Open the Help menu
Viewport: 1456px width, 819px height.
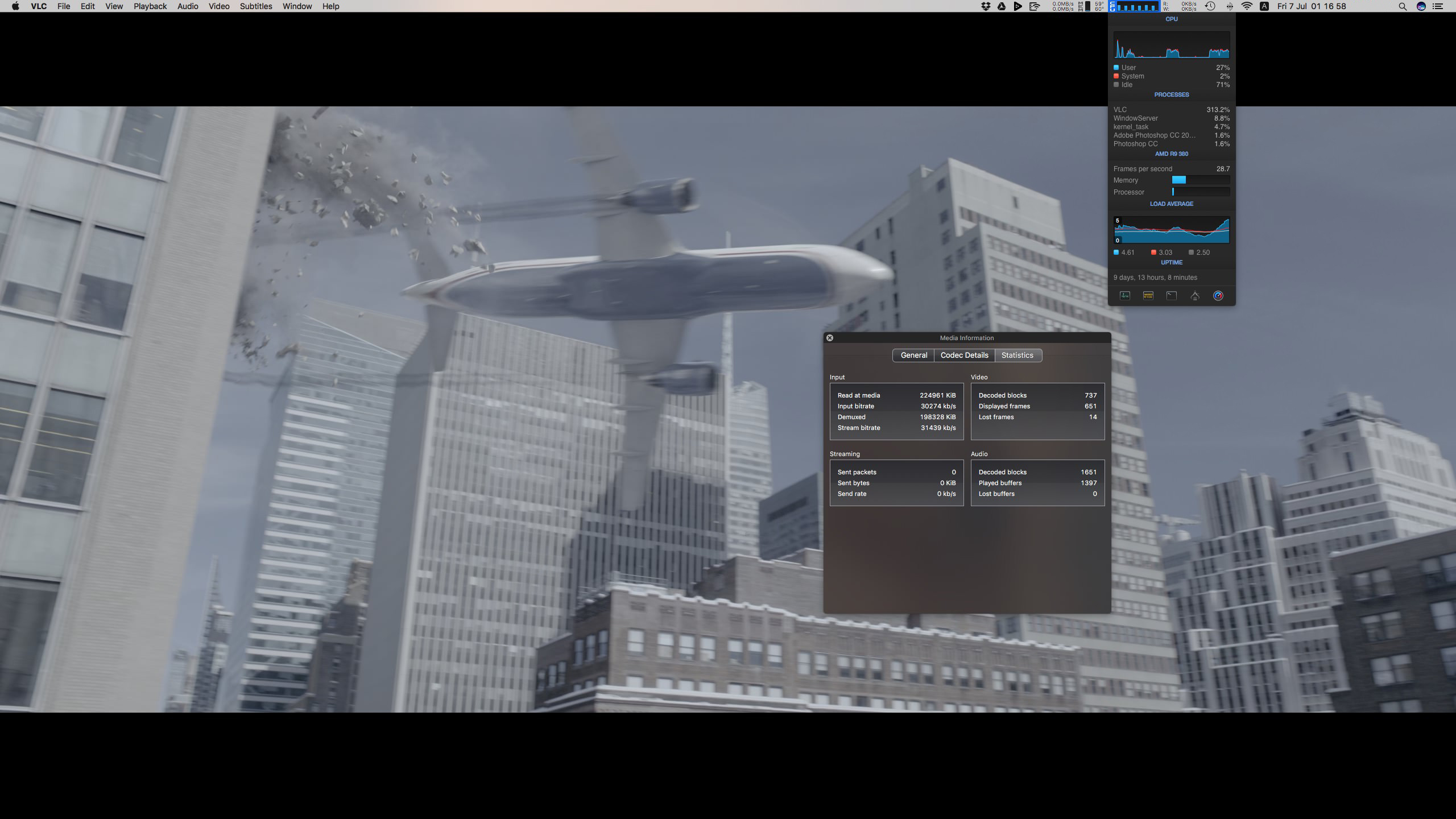[x=330, y=6]
